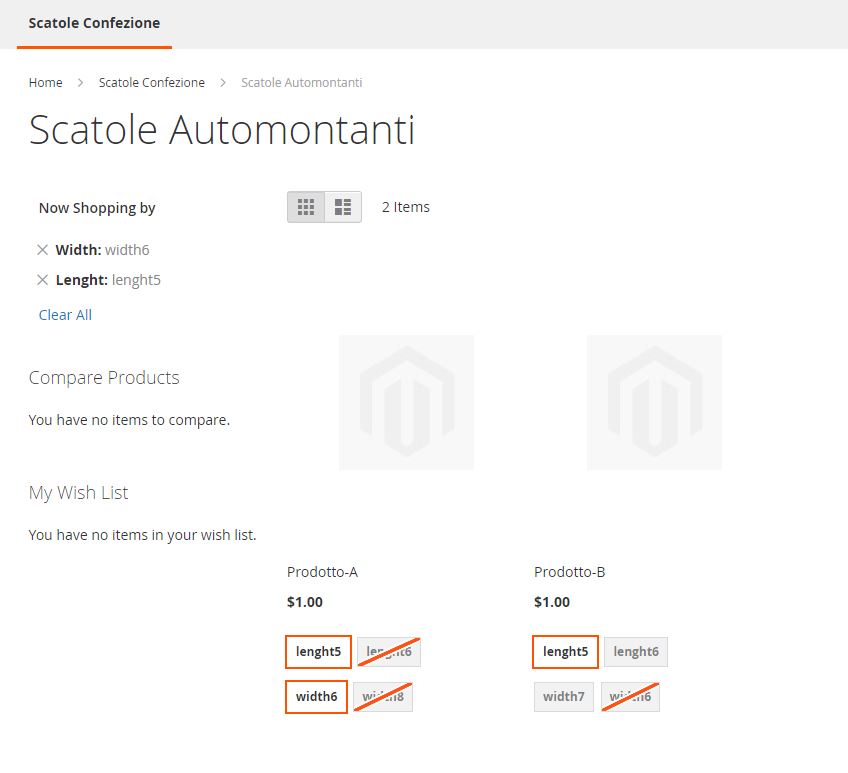Navigate to Home via breadcrumb
Viewport: 848px width, 773px height.
point(45,82)
